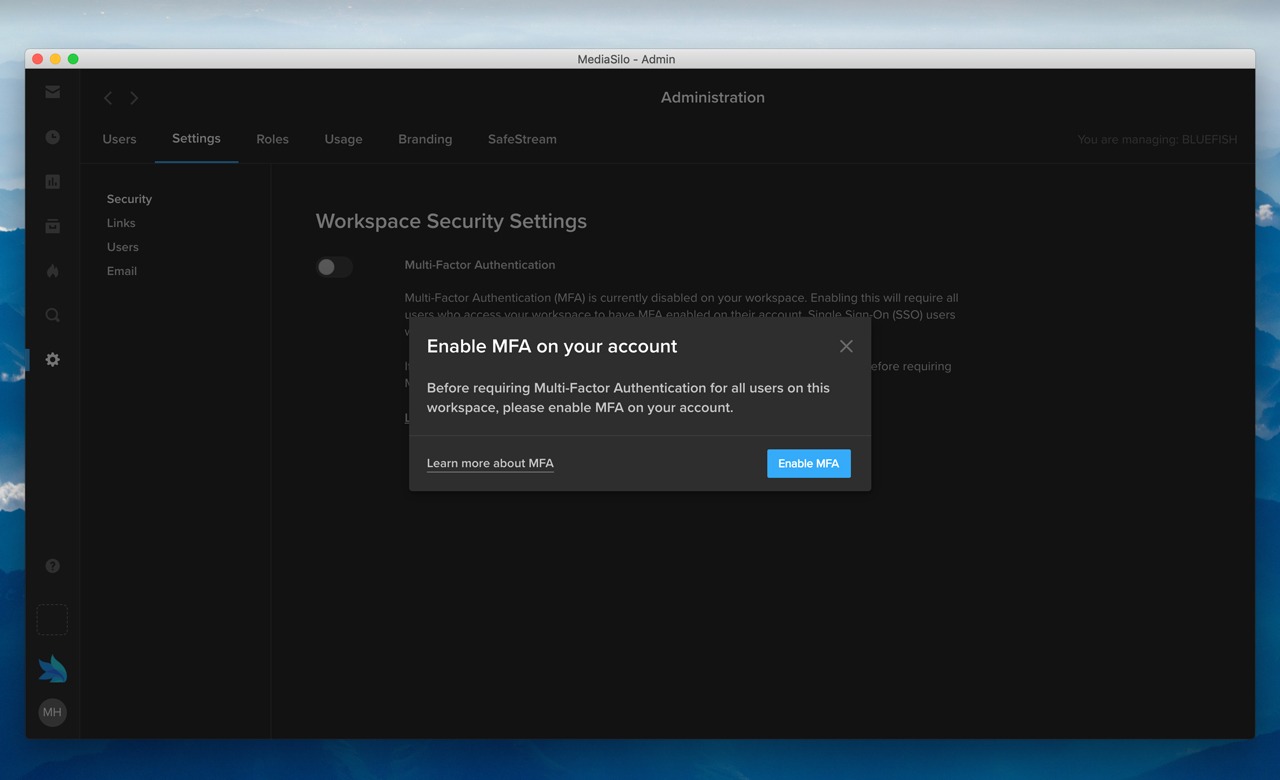Dismiss the dialog with the X icon

846,346
